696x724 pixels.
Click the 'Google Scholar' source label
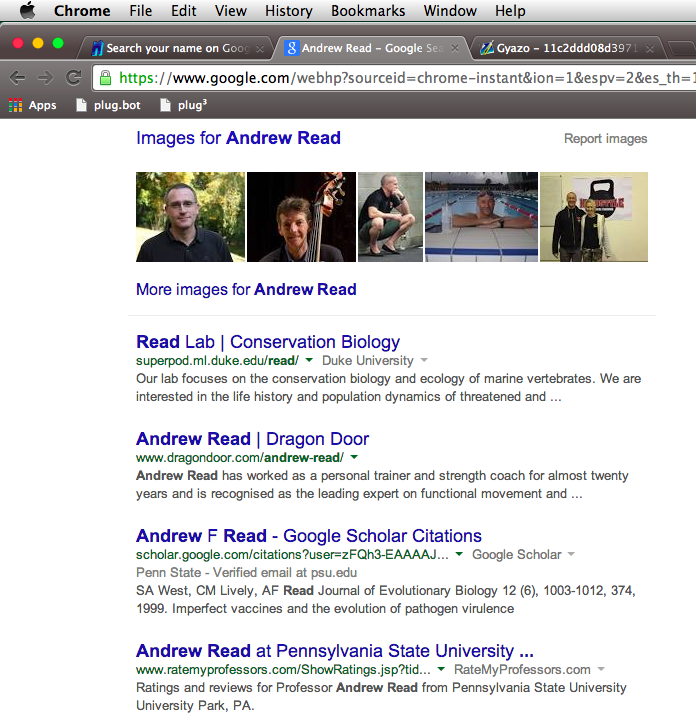pos(517,555)
